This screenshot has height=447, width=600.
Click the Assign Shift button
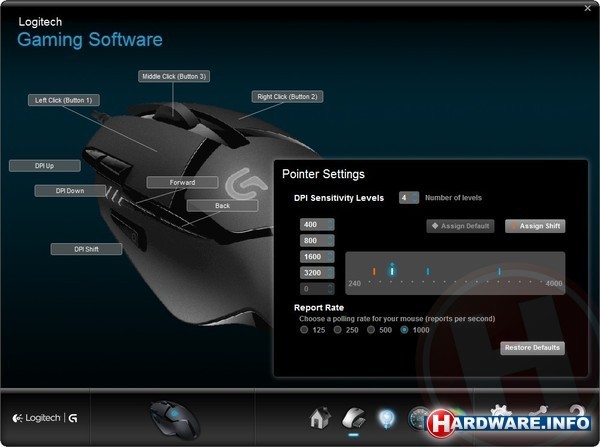pyautogui.click(x=535, y=226)
